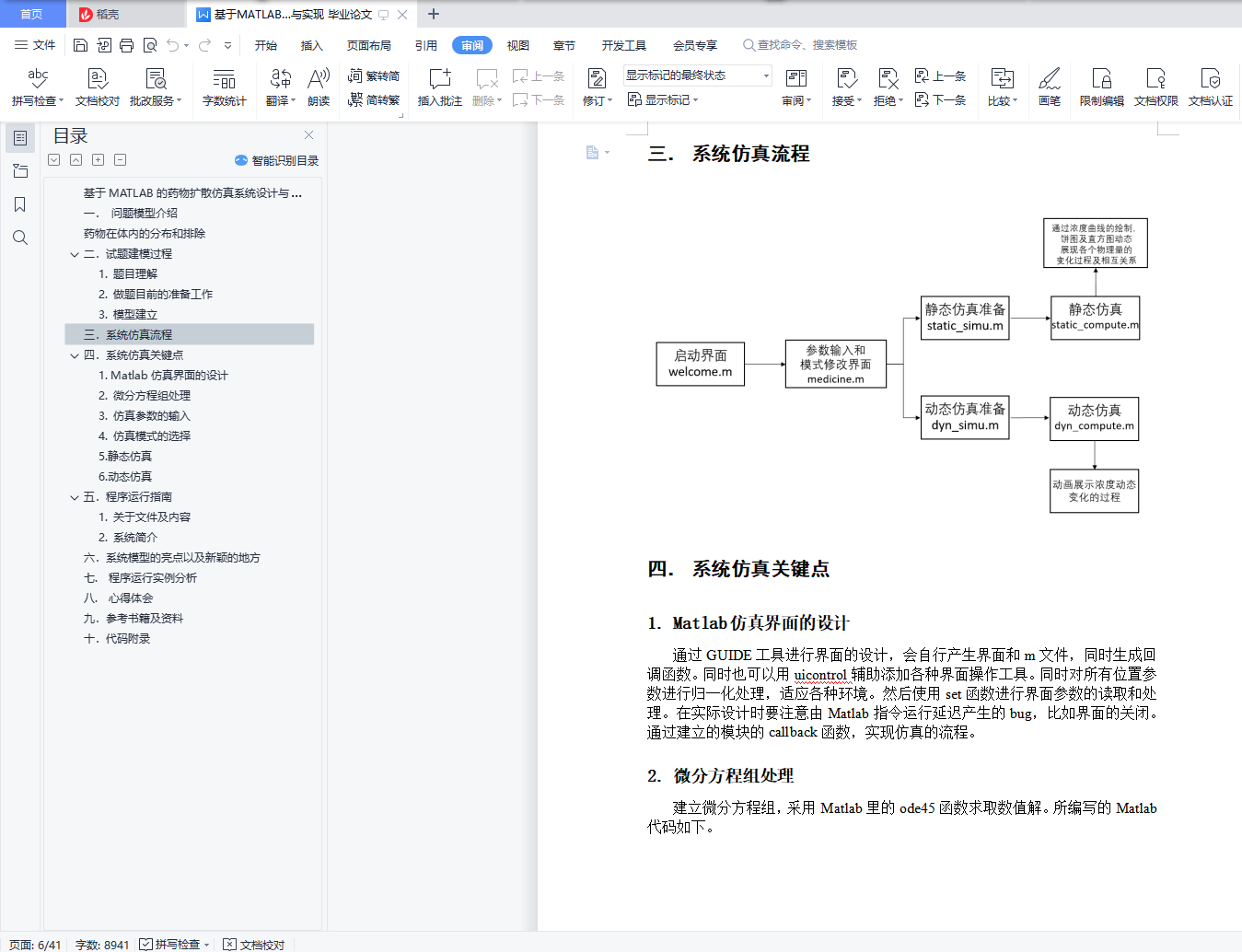The width and height of the screenshot is (1242, 952).
Task: Select 5.静态仿真 outline entry
Action: 125,457
